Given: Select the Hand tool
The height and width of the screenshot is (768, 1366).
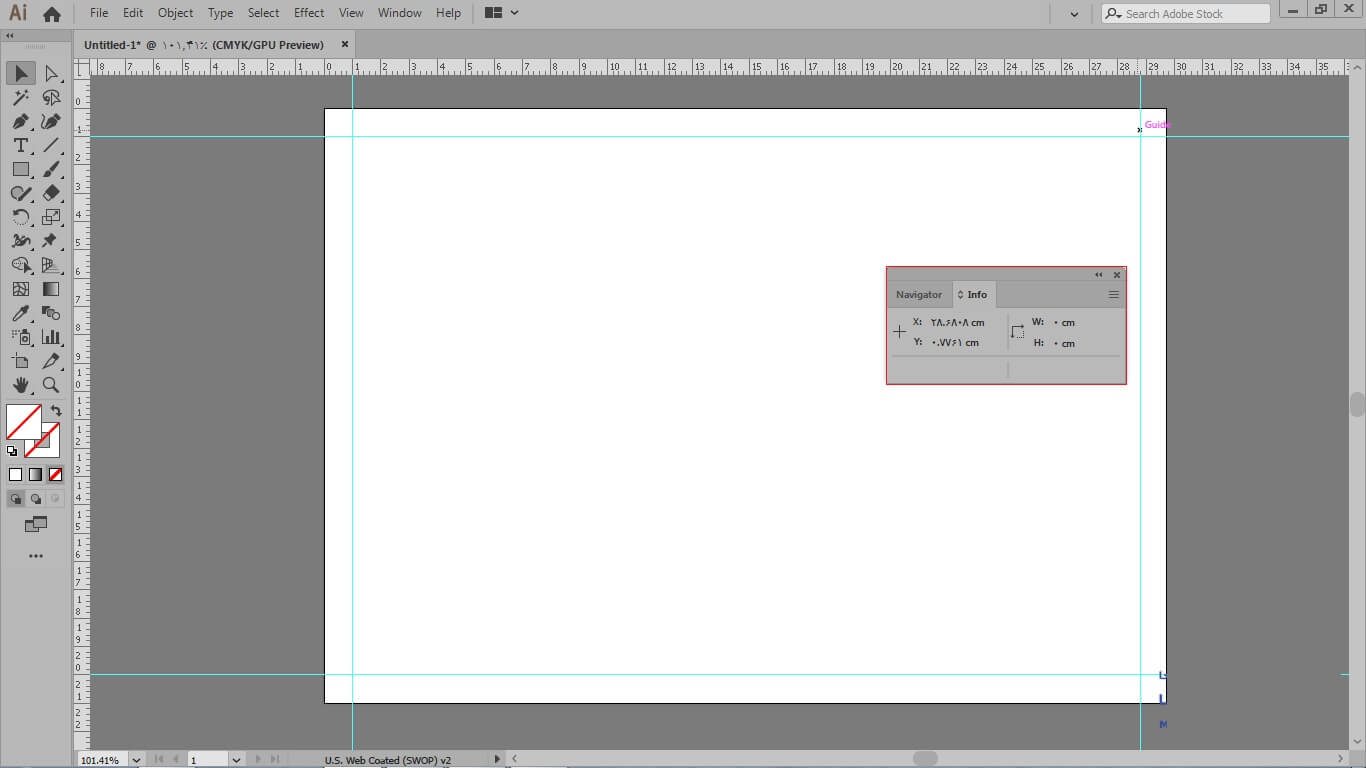Looking at the screenshot, I should [x=20, y=385].
